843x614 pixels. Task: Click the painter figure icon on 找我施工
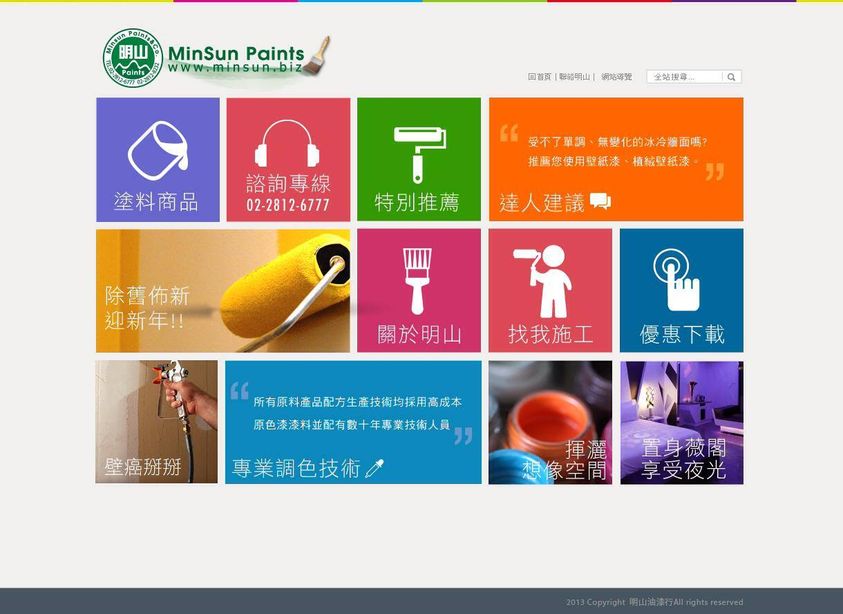[x=543, y=282]
